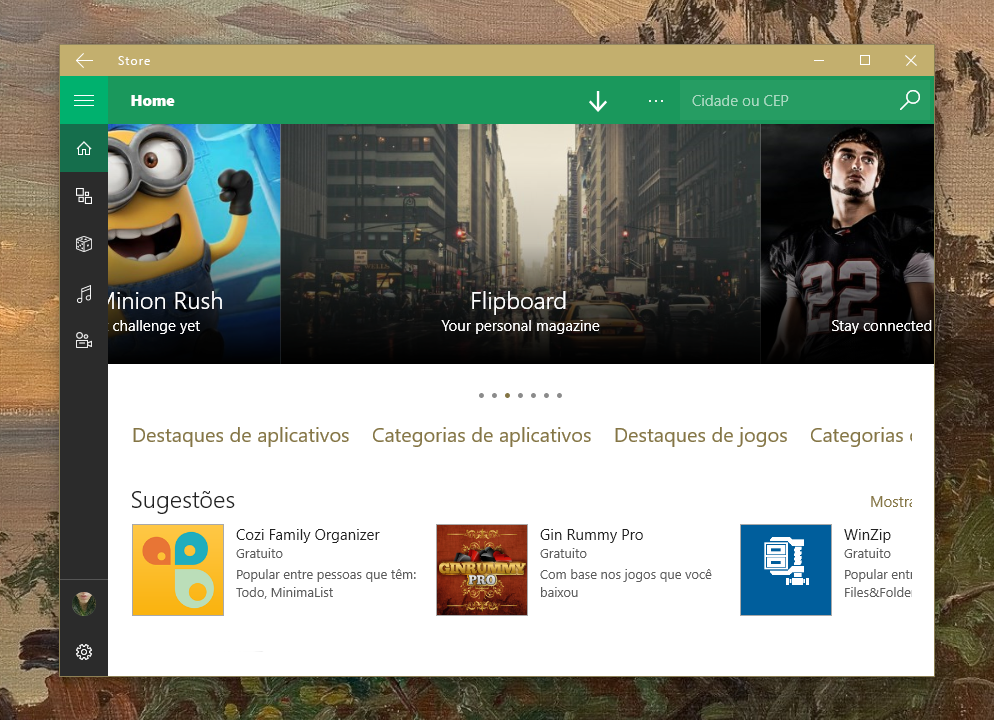Select the last carousel page dot
Image resolution: width=994 pixels, height=720 pixels.
click(559, 395)
